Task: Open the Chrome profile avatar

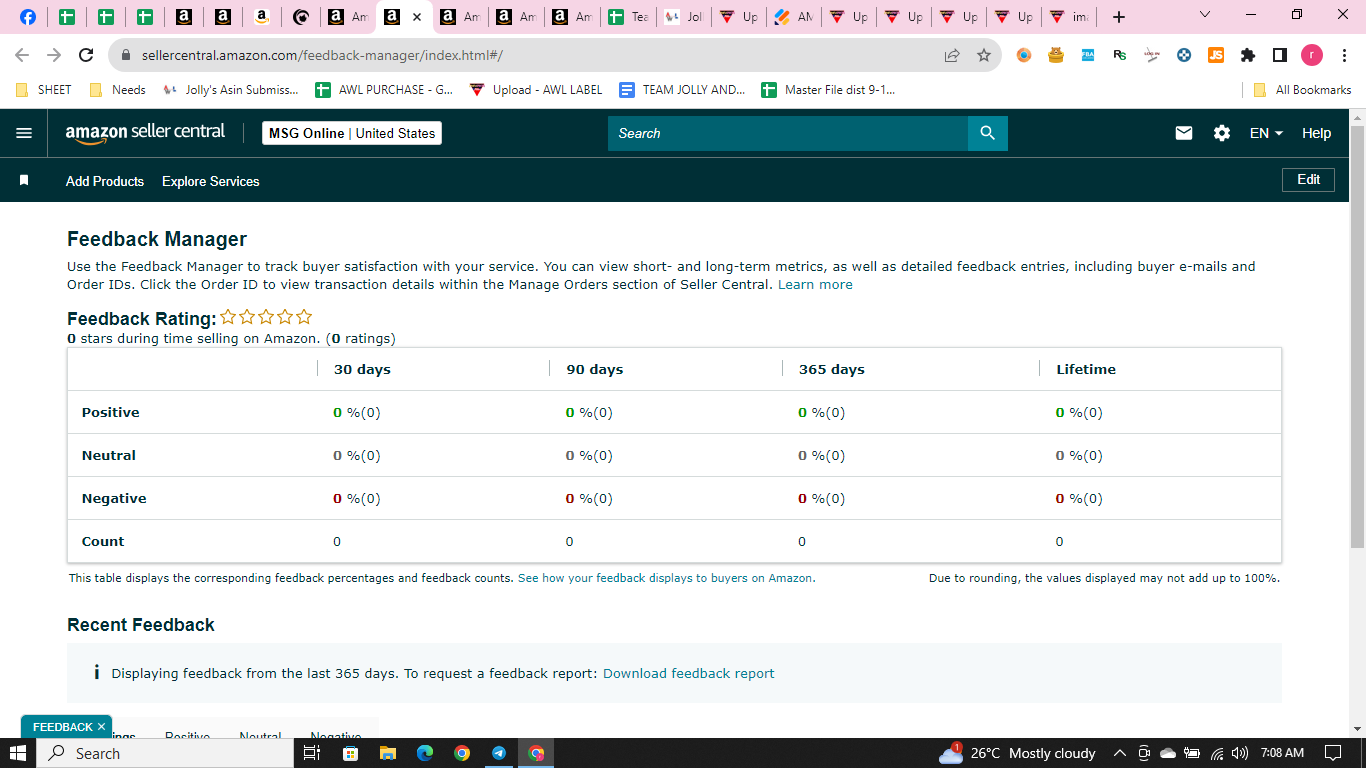Action: [1312, 55]
